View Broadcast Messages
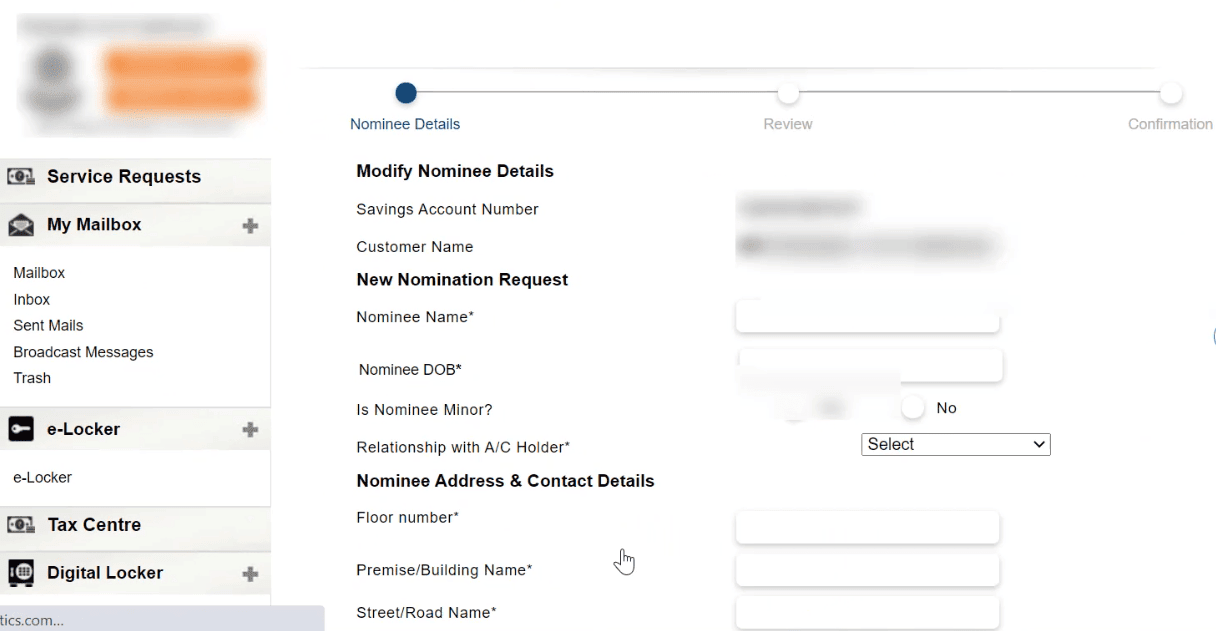This screenshot has height=631, width=1216. click(83, 352)
